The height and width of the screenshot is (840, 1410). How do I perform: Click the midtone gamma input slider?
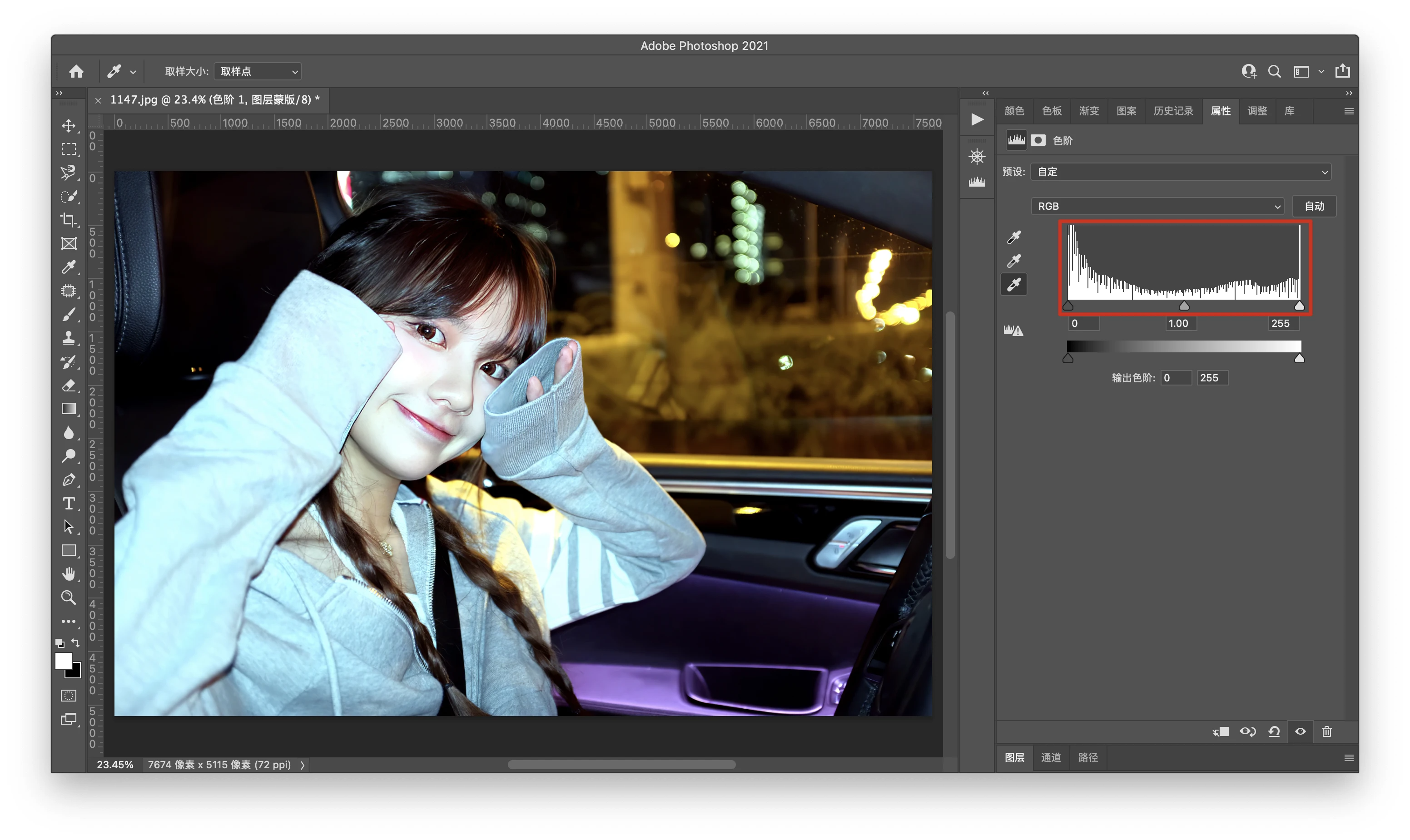point(1183,306)
